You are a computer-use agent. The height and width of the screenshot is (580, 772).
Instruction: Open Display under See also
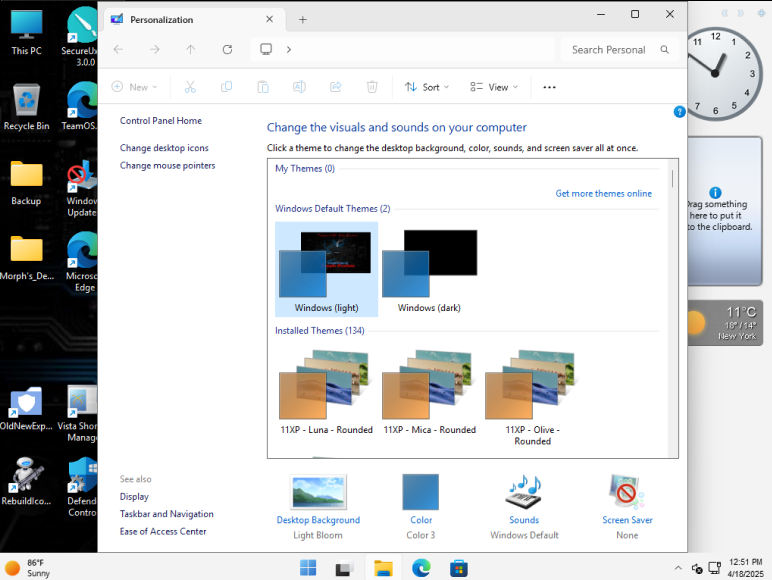click(134, 496)
